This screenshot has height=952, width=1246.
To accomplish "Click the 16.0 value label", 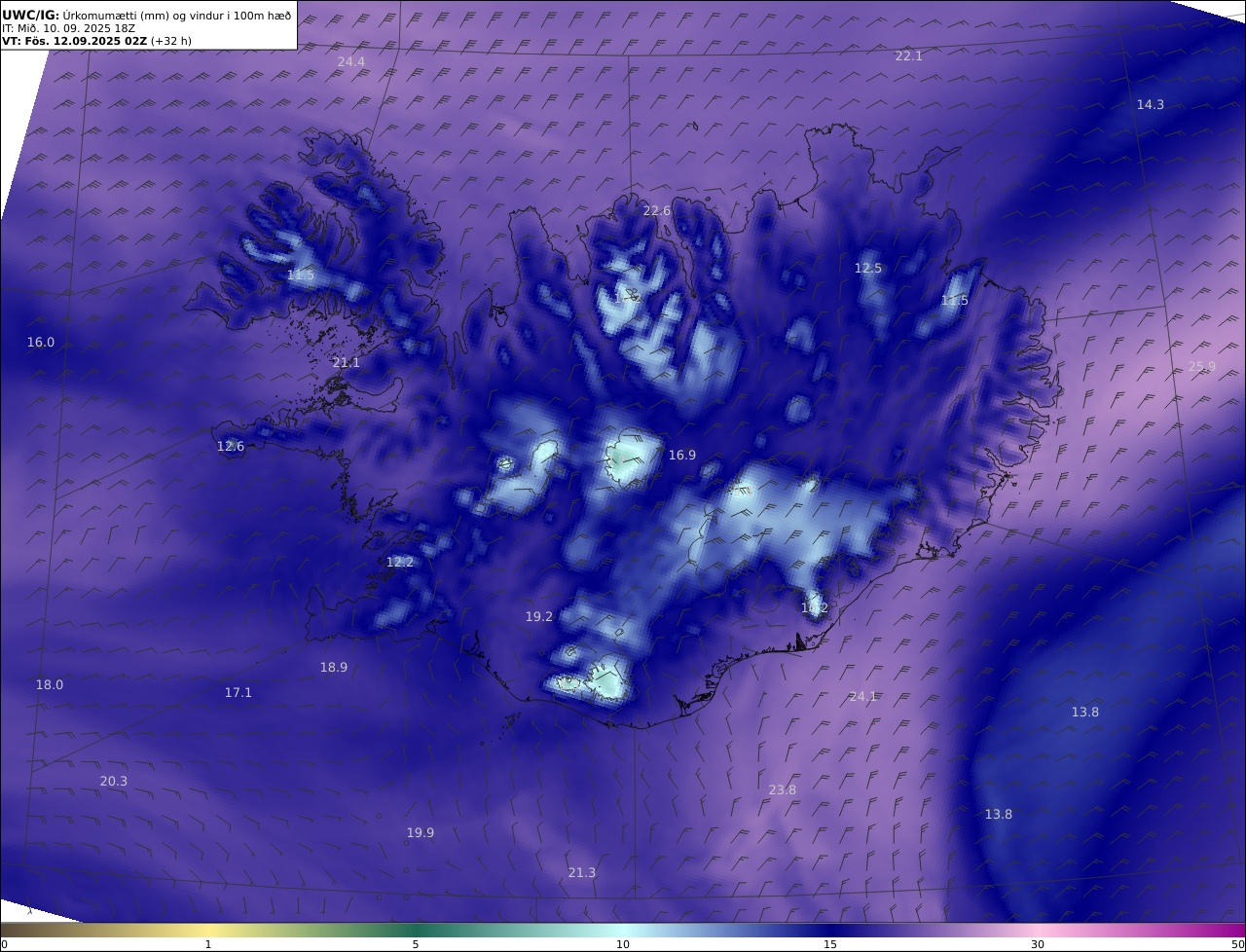I will click(x=41, y=342).
